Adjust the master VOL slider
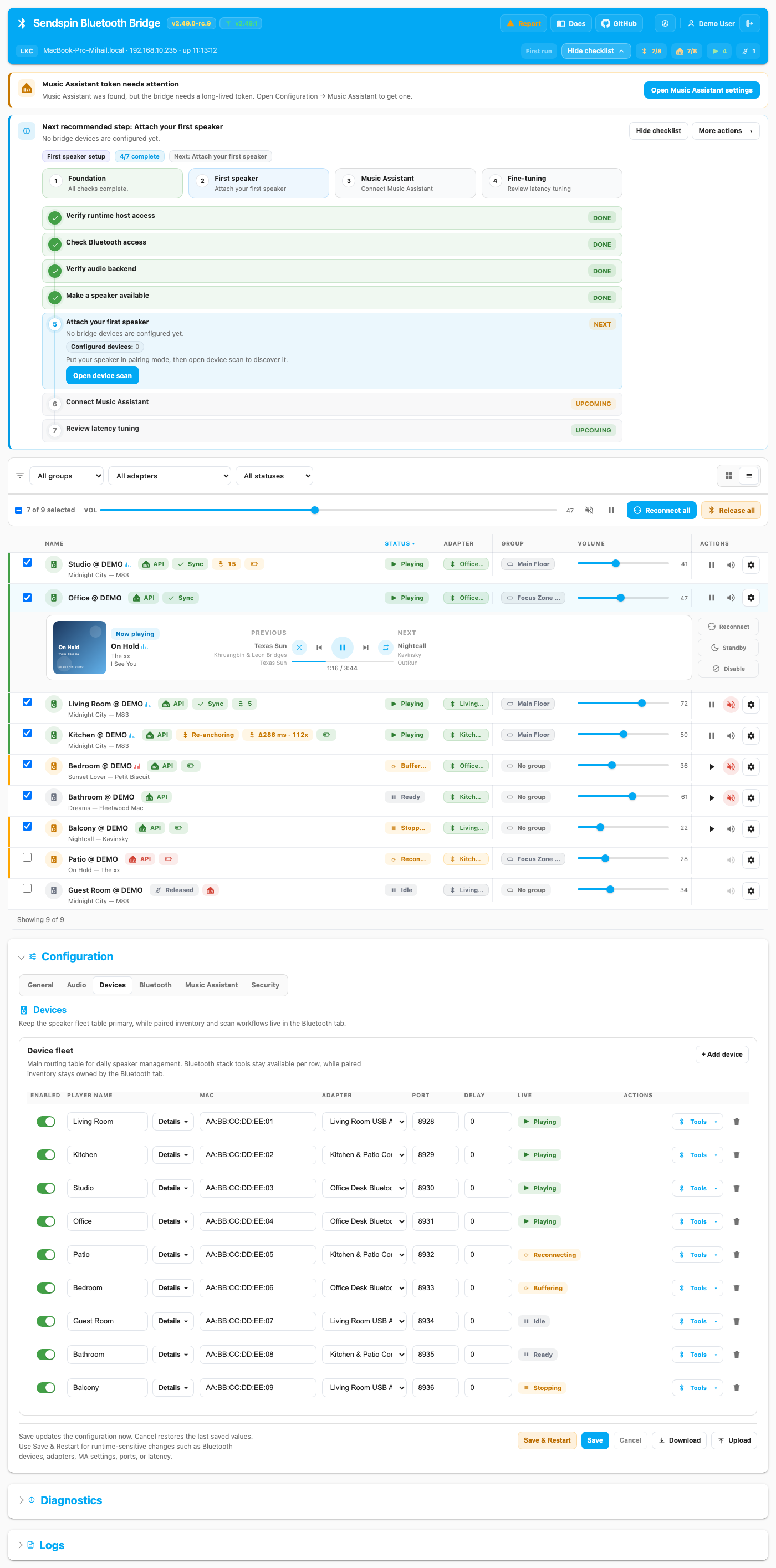This screenshot has width=776, height=1568. (328, 510)
